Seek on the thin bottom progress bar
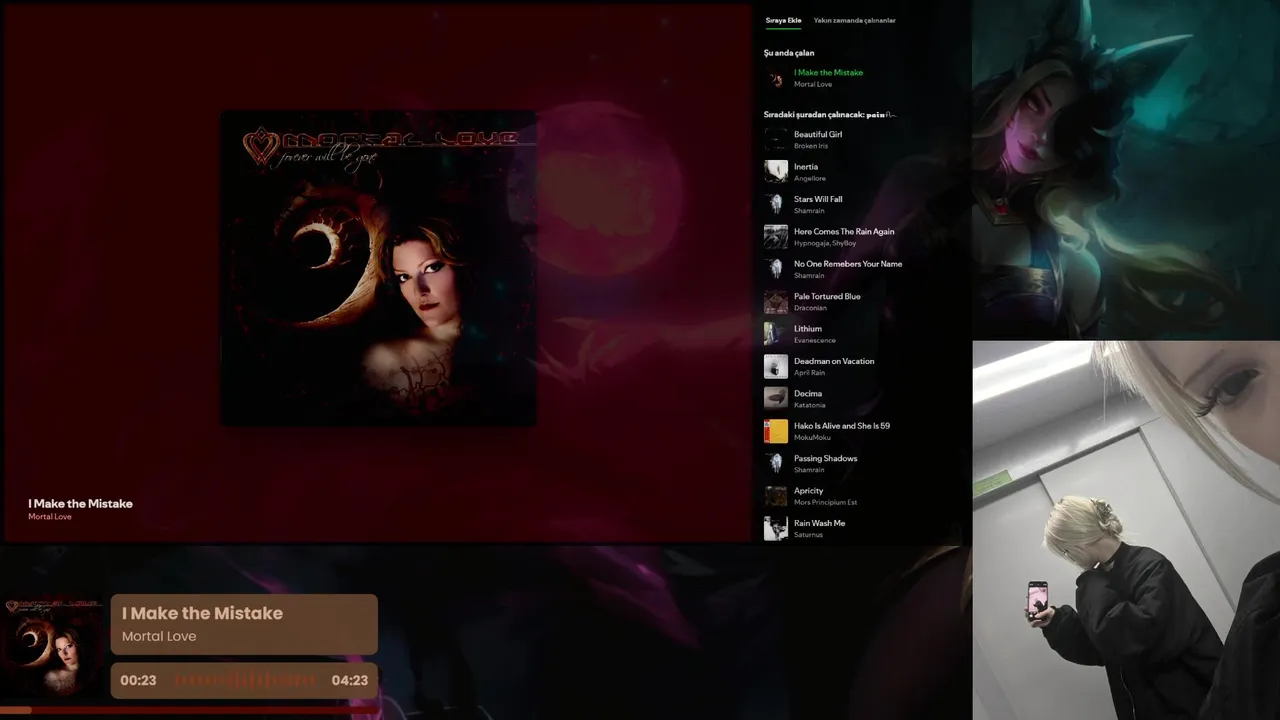Image resolution: width=1280 pixels, height=720 pixels. 190,710
